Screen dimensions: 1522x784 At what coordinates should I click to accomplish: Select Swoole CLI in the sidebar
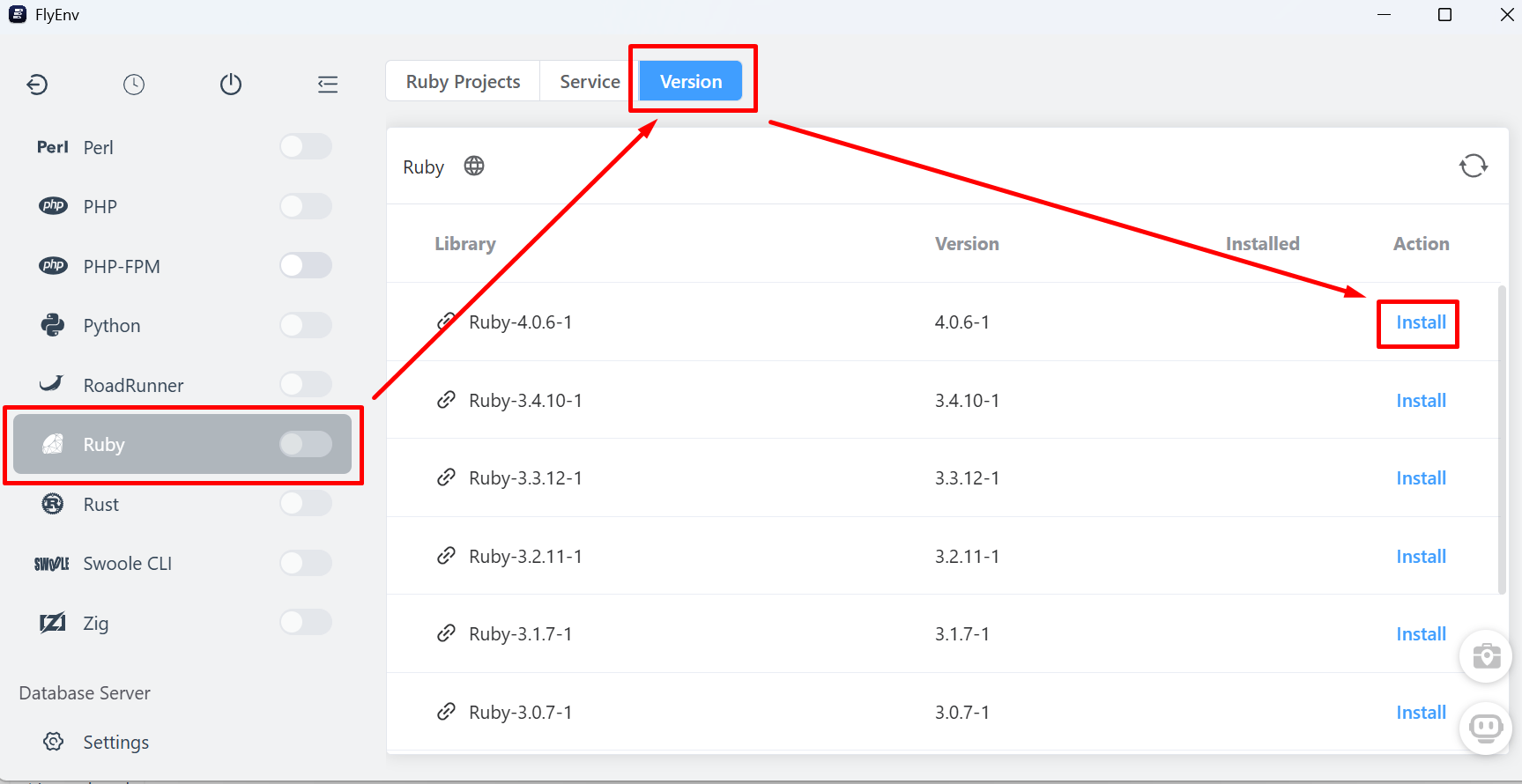(182, 563)
